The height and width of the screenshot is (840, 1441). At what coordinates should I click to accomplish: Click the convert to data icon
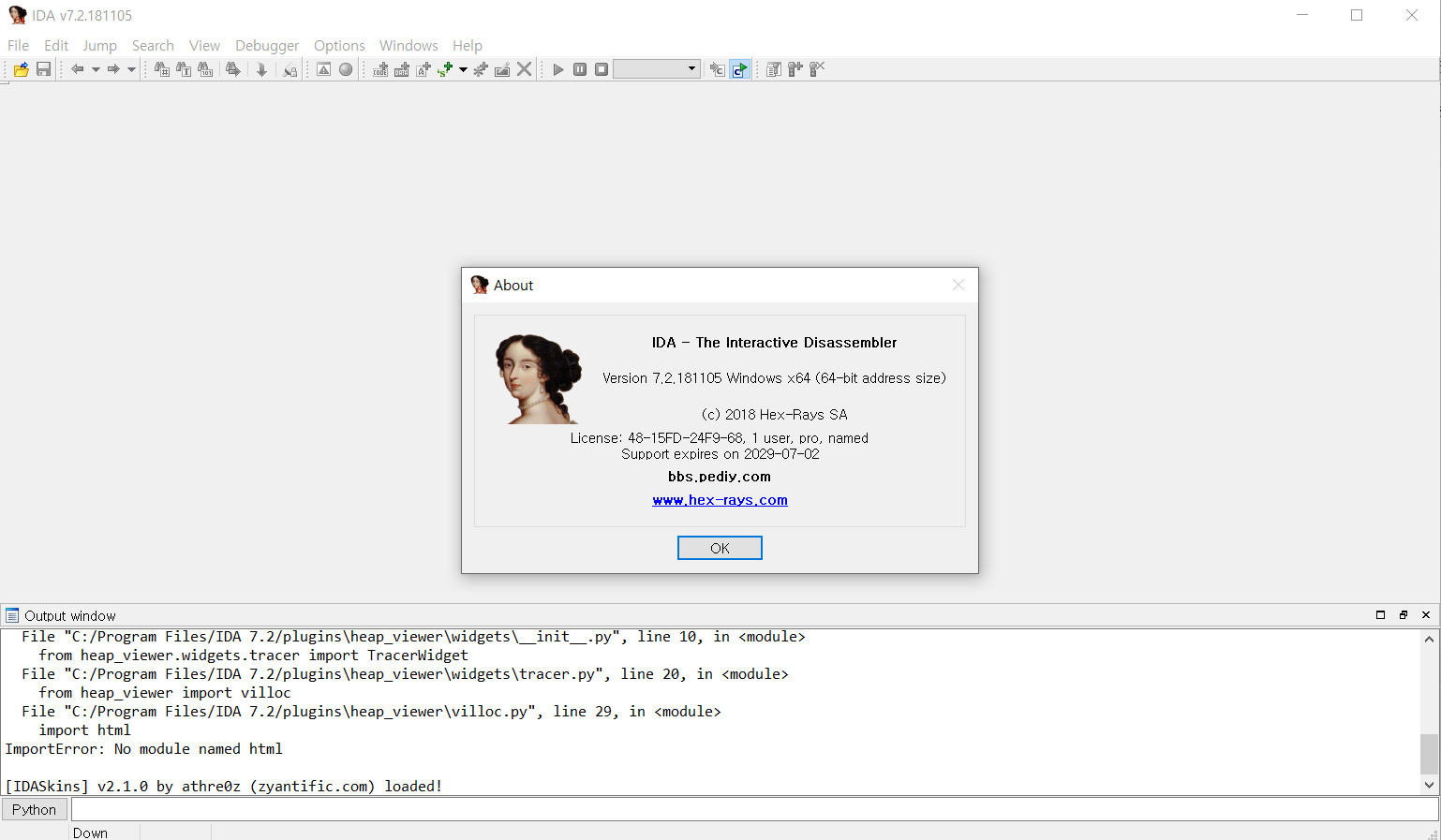(x=402, y=69)
